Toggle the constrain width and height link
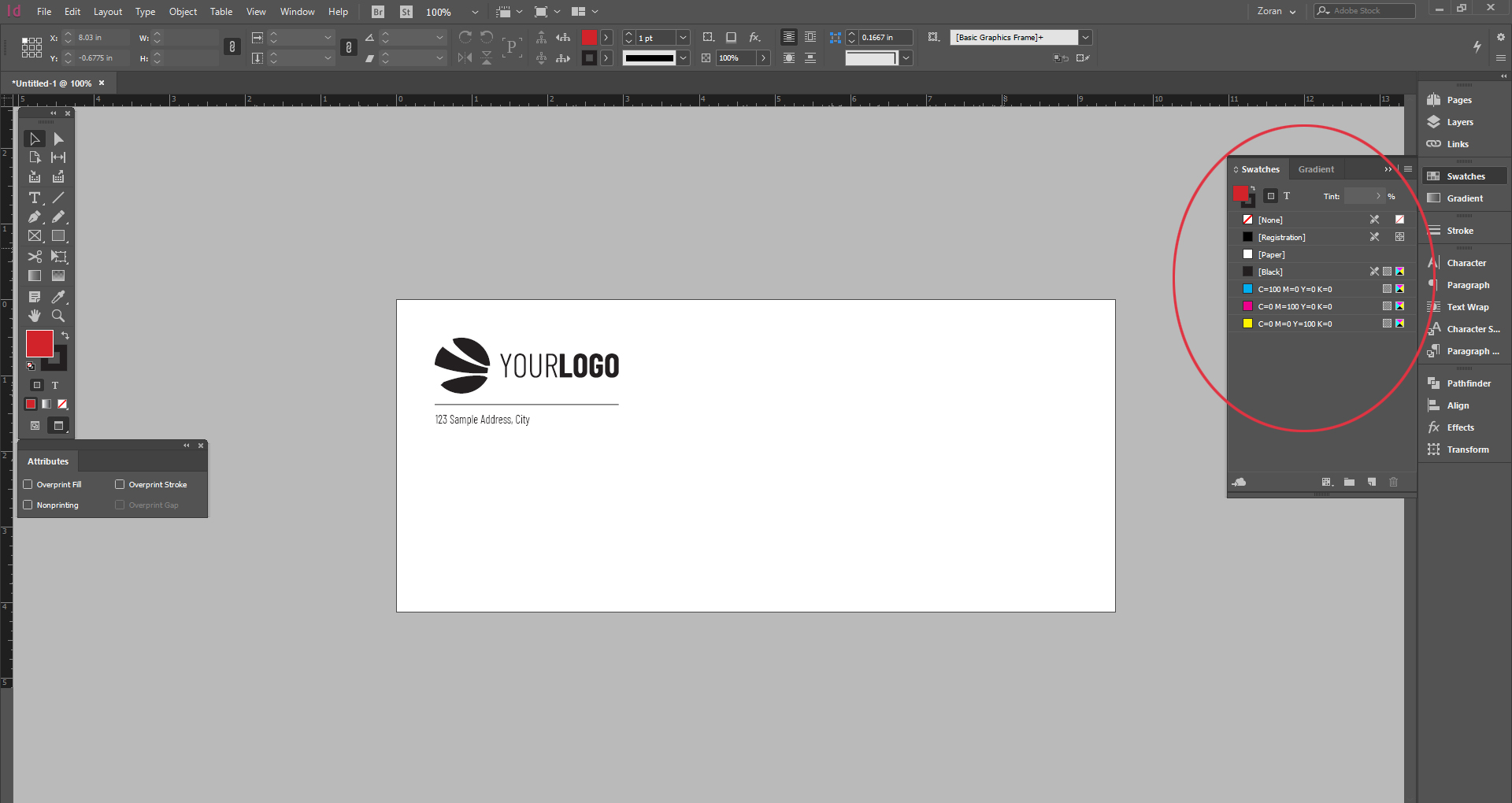1512x803 pixels. pos(232,47)
